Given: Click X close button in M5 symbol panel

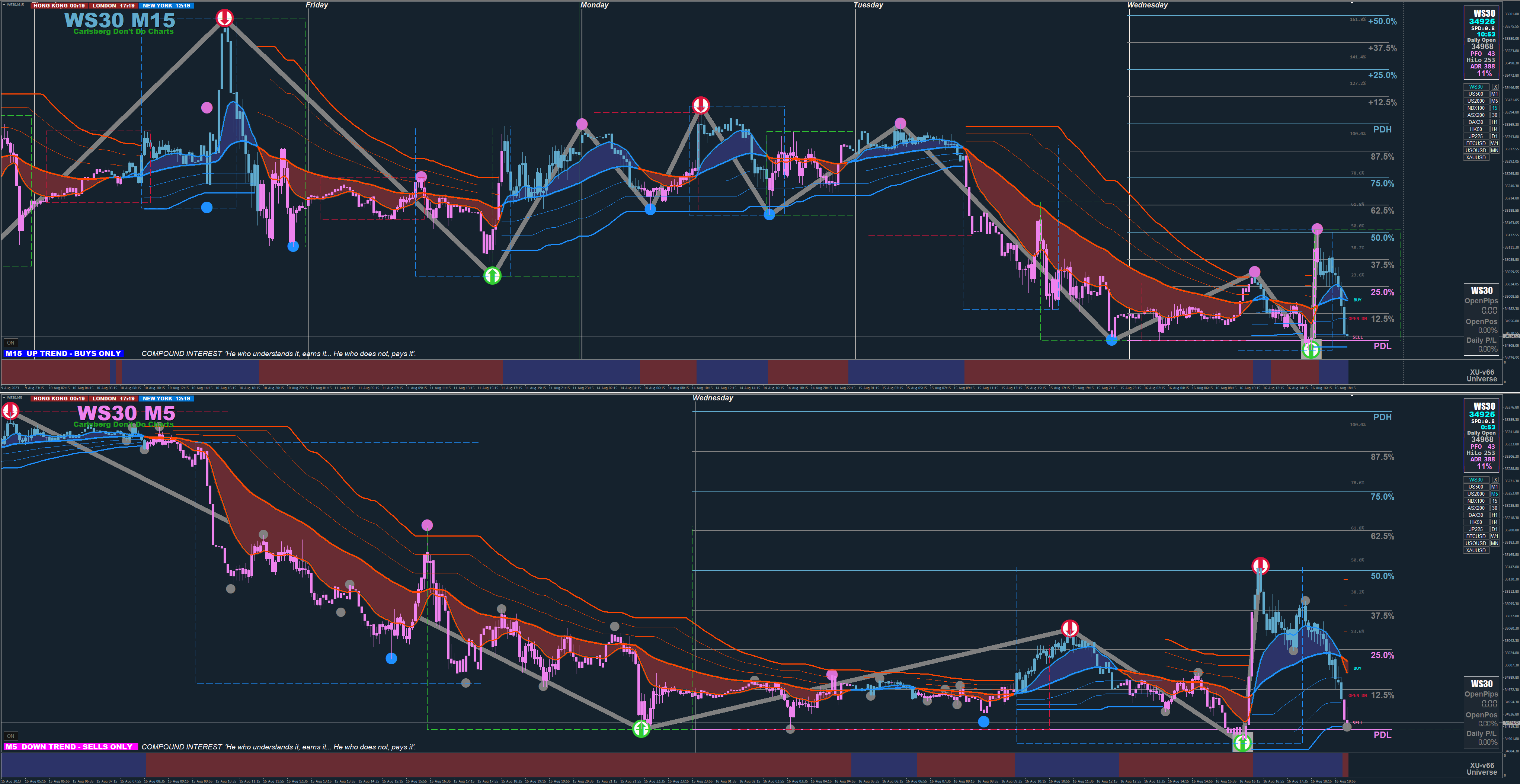Looking at the screenshot, I should [x=1495, y=480].
